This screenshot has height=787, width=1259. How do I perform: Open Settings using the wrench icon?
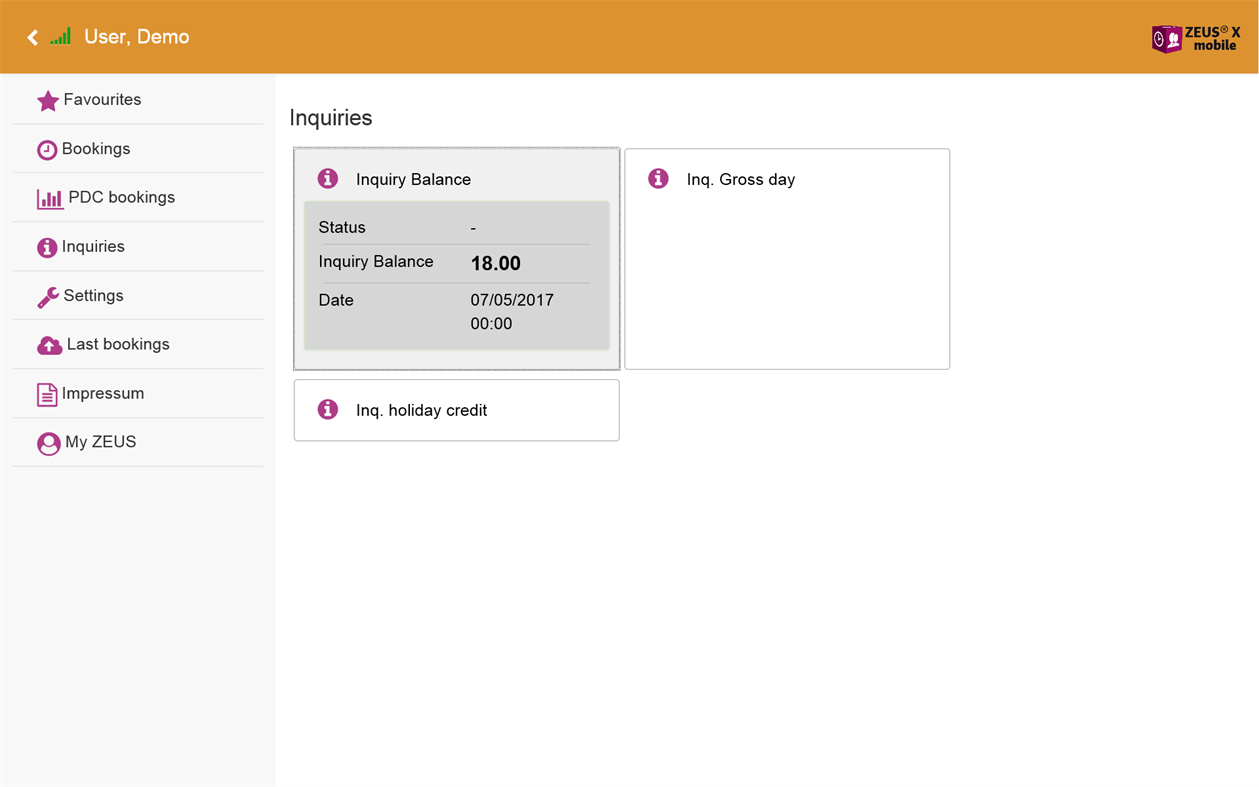coord(47,296)
